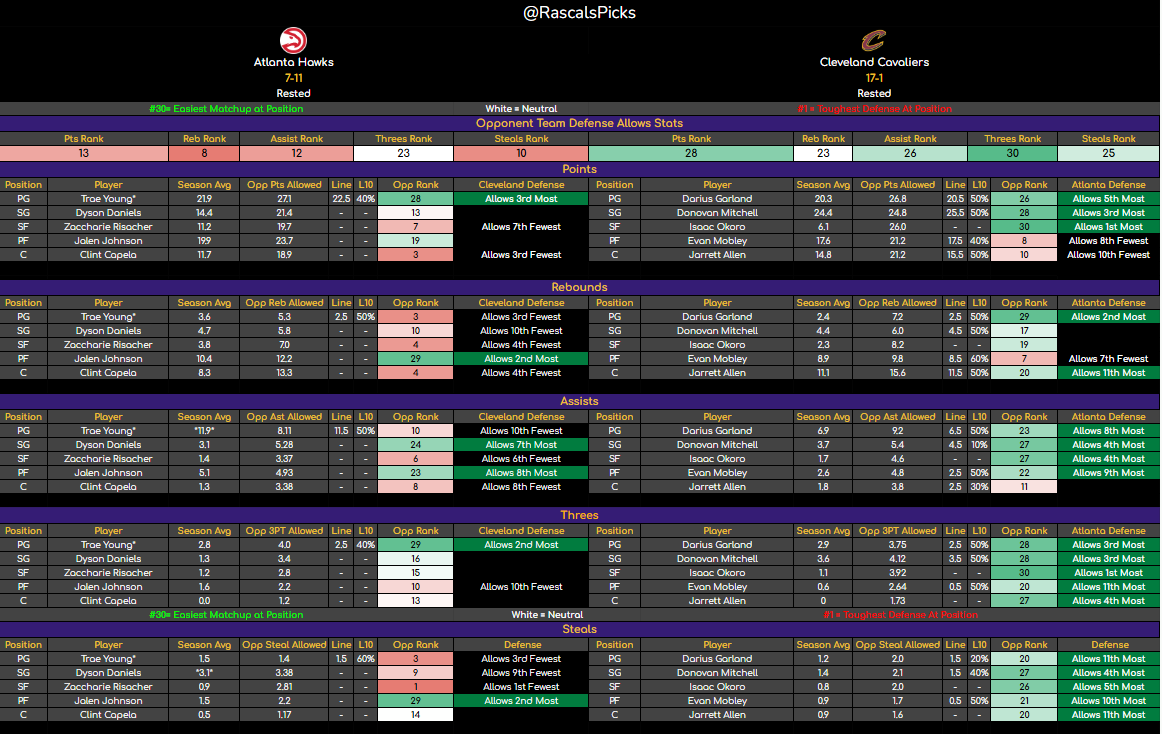Click Darius Garland's steals L10 value 20%
The height and width of the screenshot is (734, 1162).
click(979, 659)
